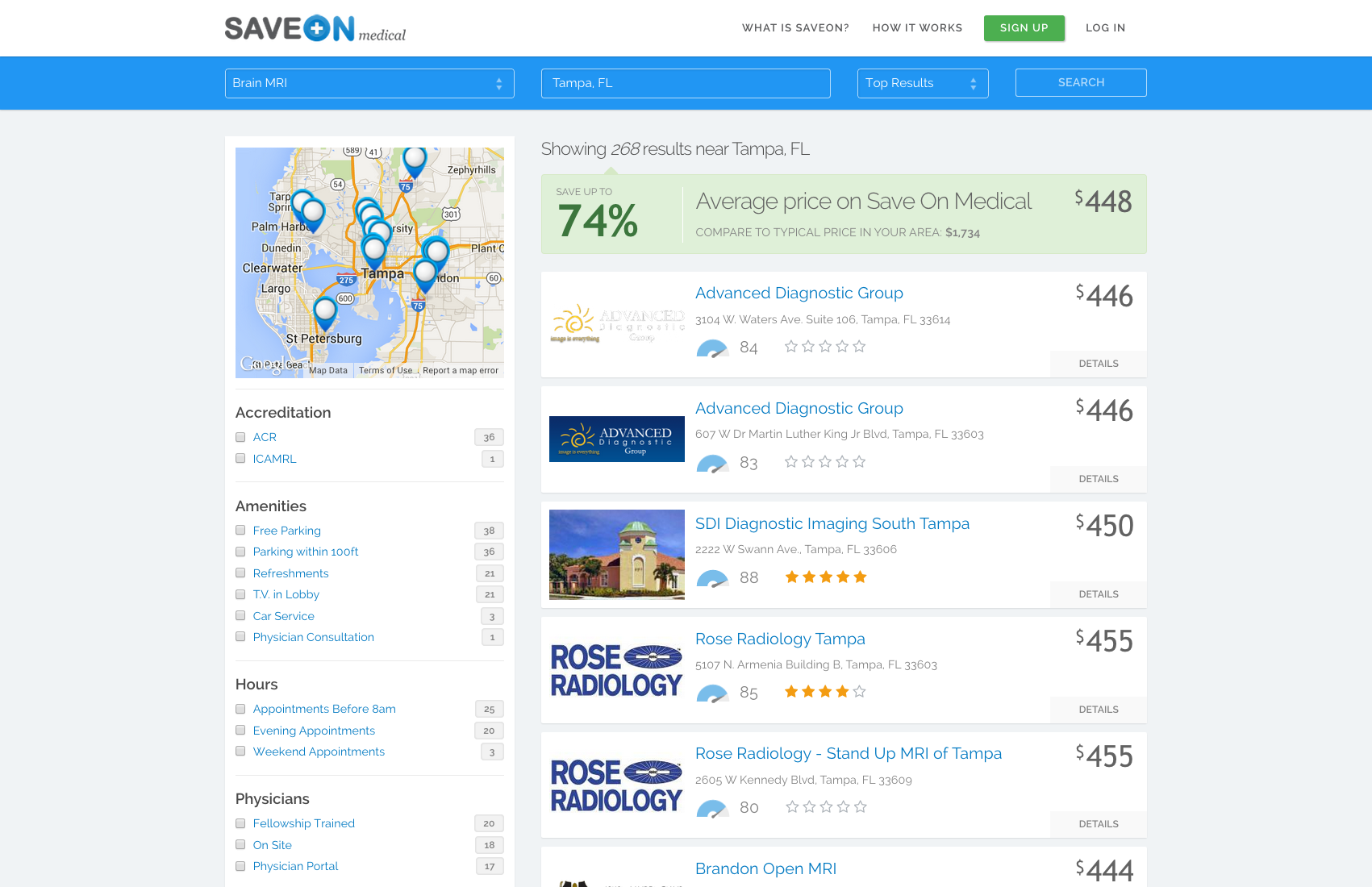Enable Appointments Before 8am filter

(x=240, y=709)
